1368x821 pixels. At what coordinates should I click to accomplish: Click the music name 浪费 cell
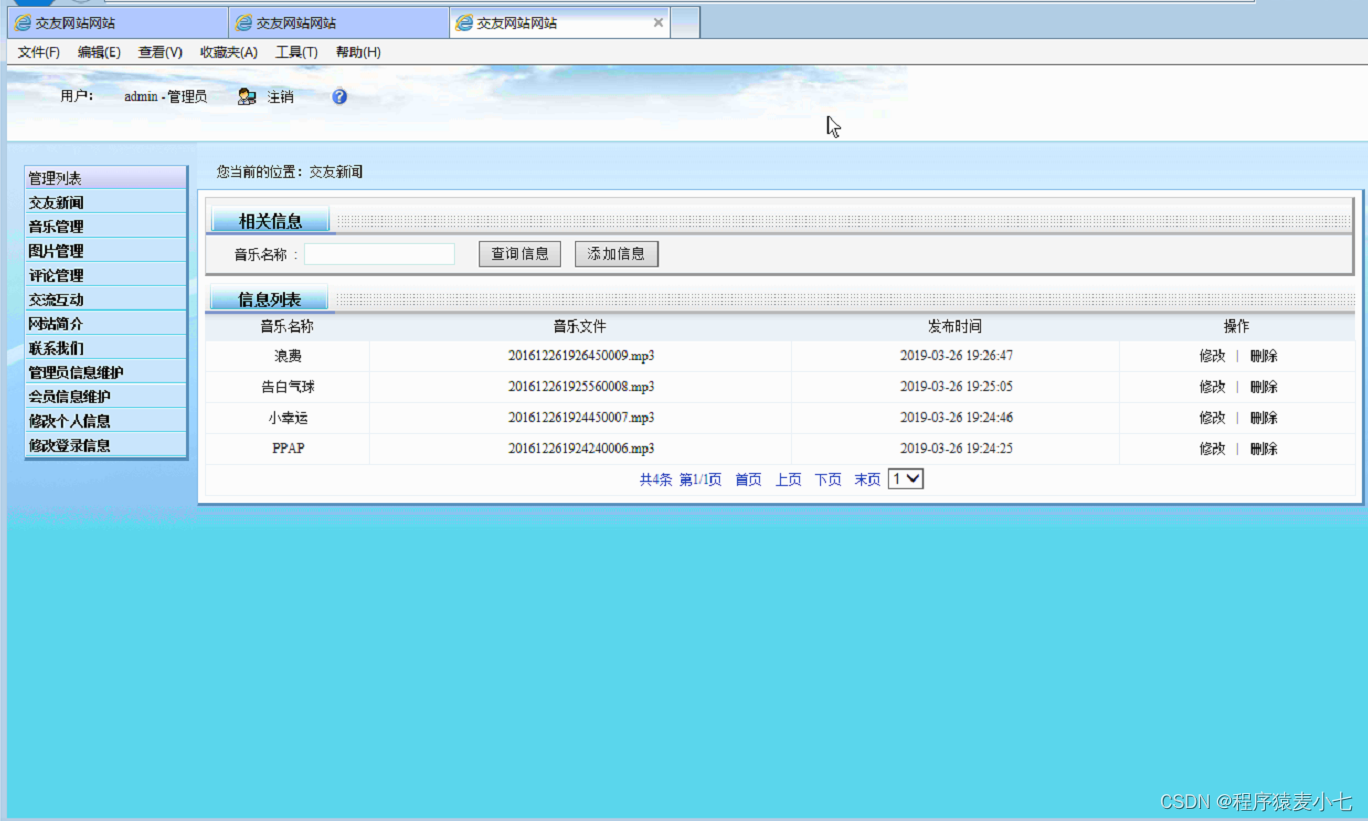pos(288,355)
